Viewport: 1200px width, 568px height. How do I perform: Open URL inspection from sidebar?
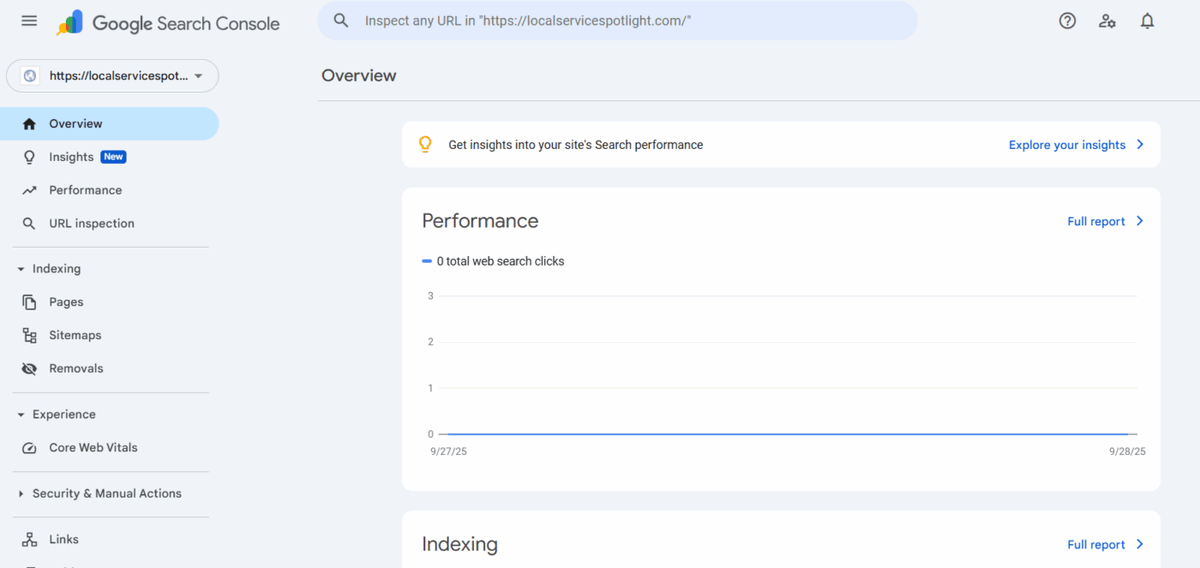pyautogui.click(x=91, y=224)
